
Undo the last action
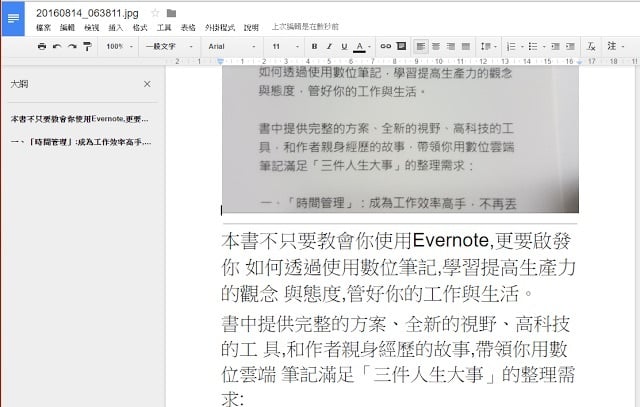[57, 47]
